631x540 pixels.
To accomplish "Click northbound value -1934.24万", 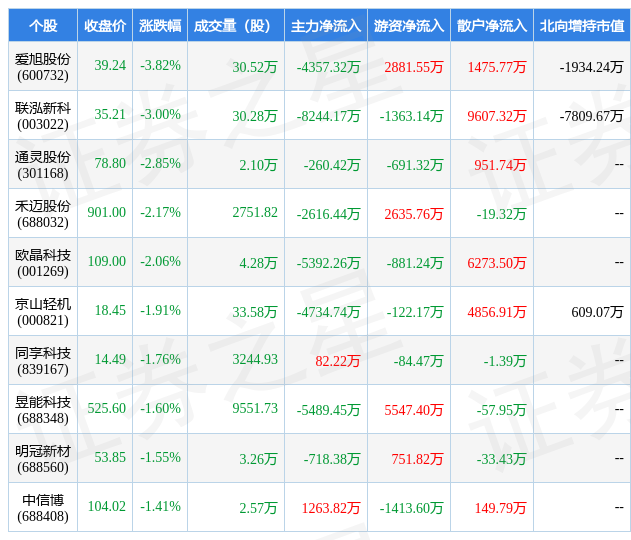I will [591, 67].
